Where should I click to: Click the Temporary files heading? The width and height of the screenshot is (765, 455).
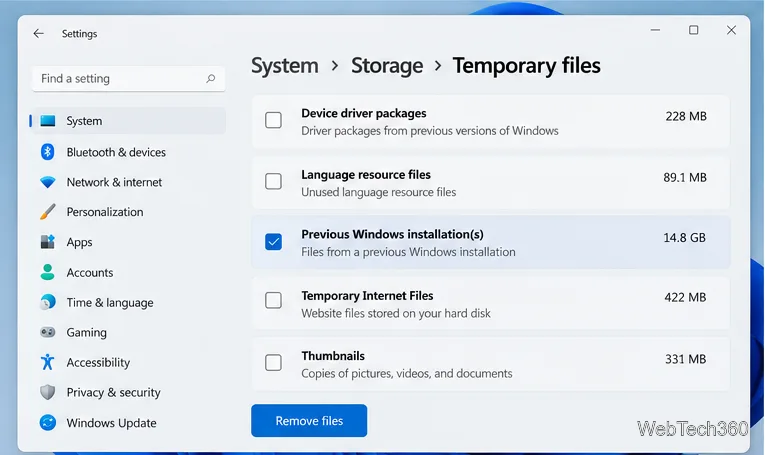click(526, 66)
